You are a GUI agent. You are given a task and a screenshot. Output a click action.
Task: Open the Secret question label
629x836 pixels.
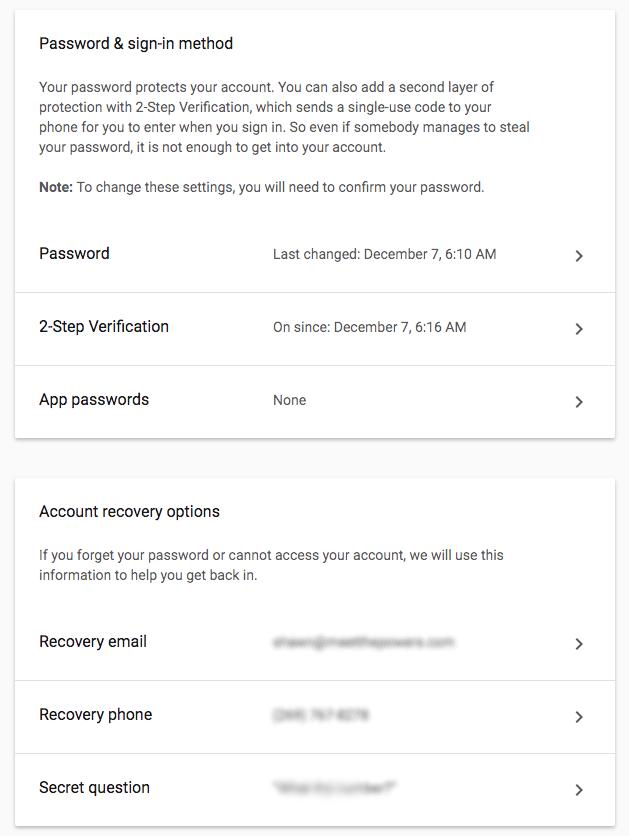tap(94, 788)
